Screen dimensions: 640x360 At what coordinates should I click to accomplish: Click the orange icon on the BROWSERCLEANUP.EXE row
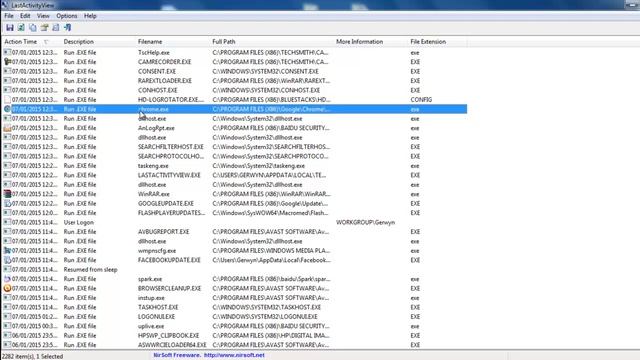(7, 288)
